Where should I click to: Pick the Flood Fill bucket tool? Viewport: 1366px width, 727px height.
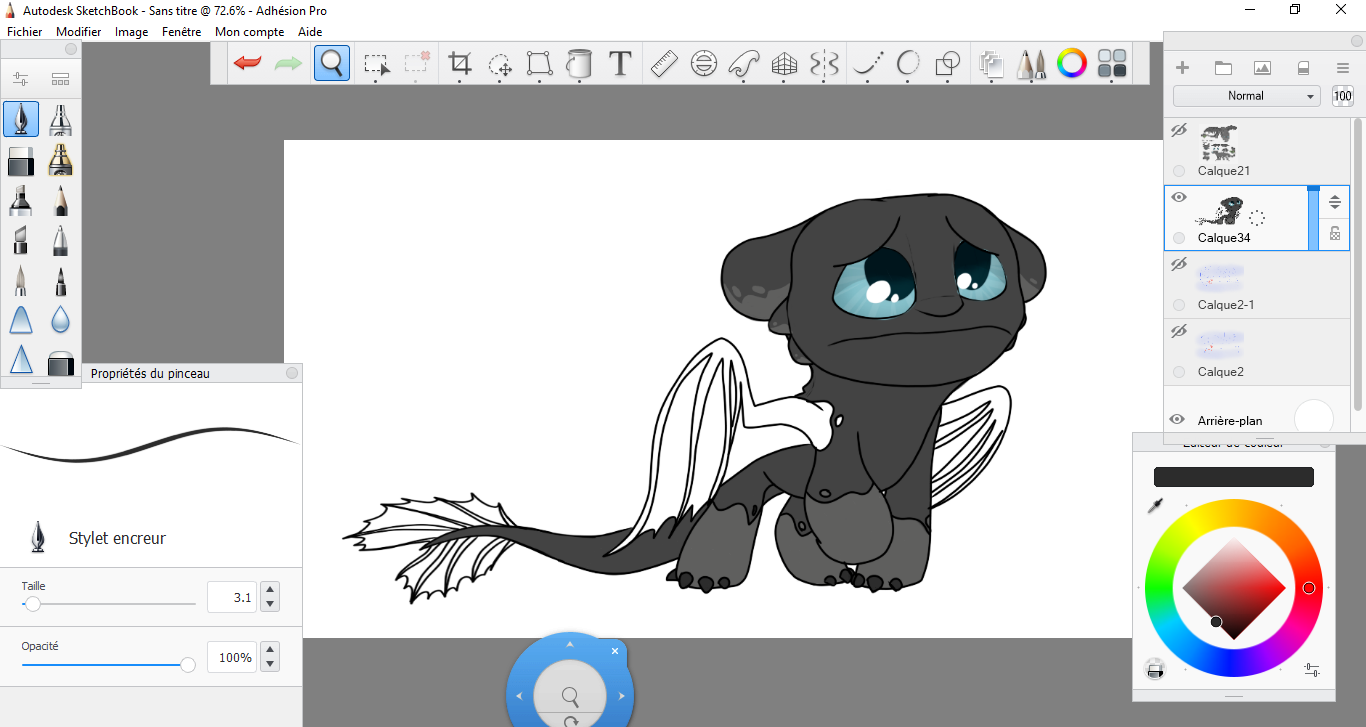[579, 64]
